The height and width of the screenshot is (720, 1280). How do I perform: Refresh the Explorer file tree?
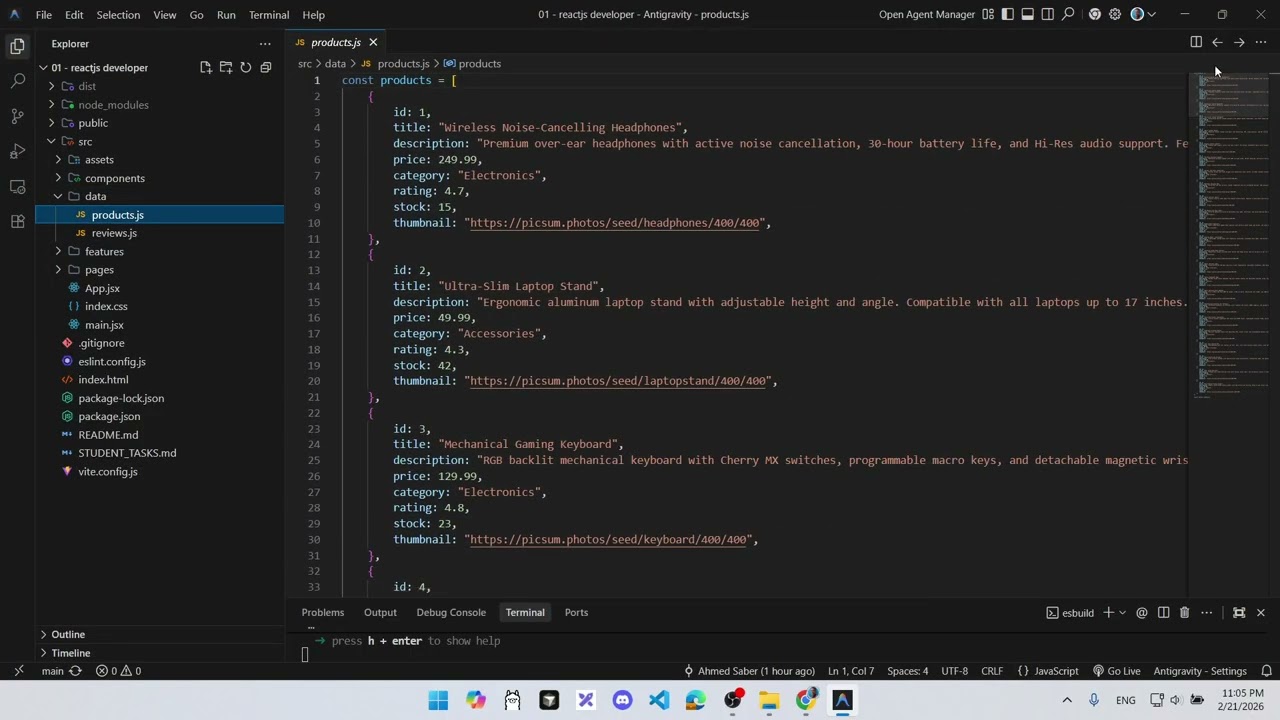coord(245,67)
